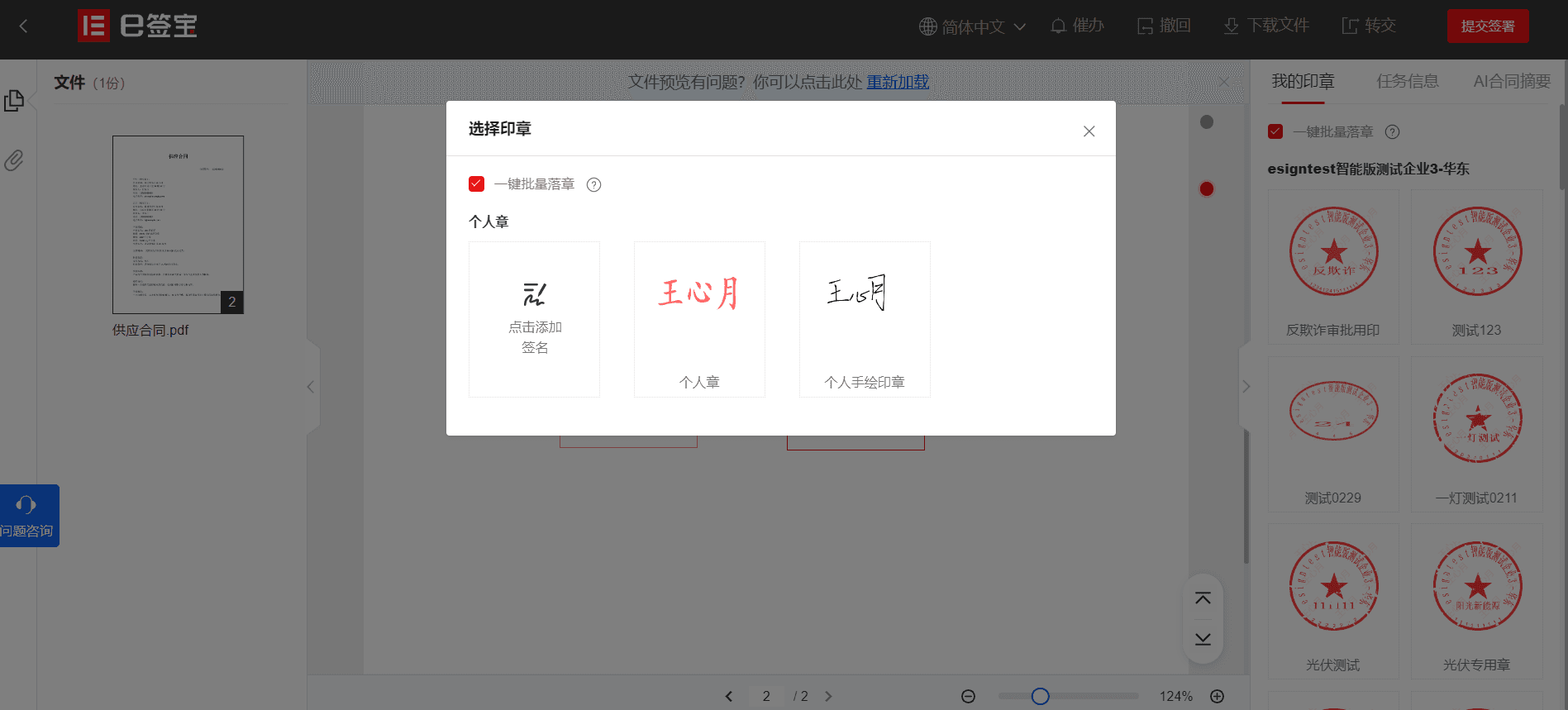Zoom out with the minus icon
This screenshot has height=710, width=1568.
[x=968, y=696]
